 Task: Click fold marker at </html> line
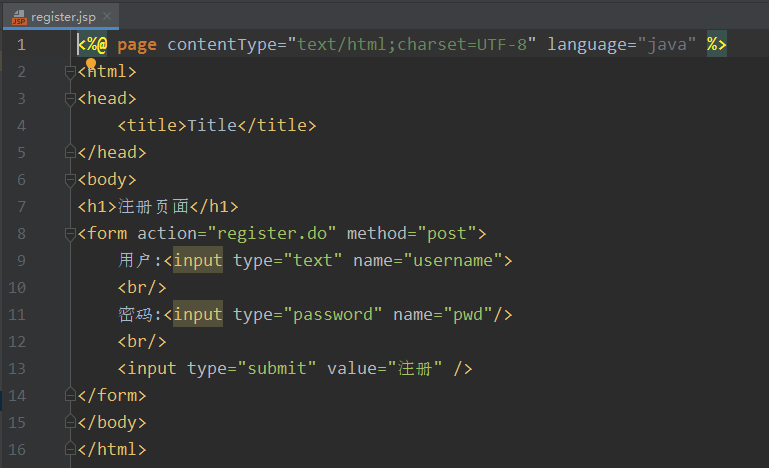tap(70, 449)
